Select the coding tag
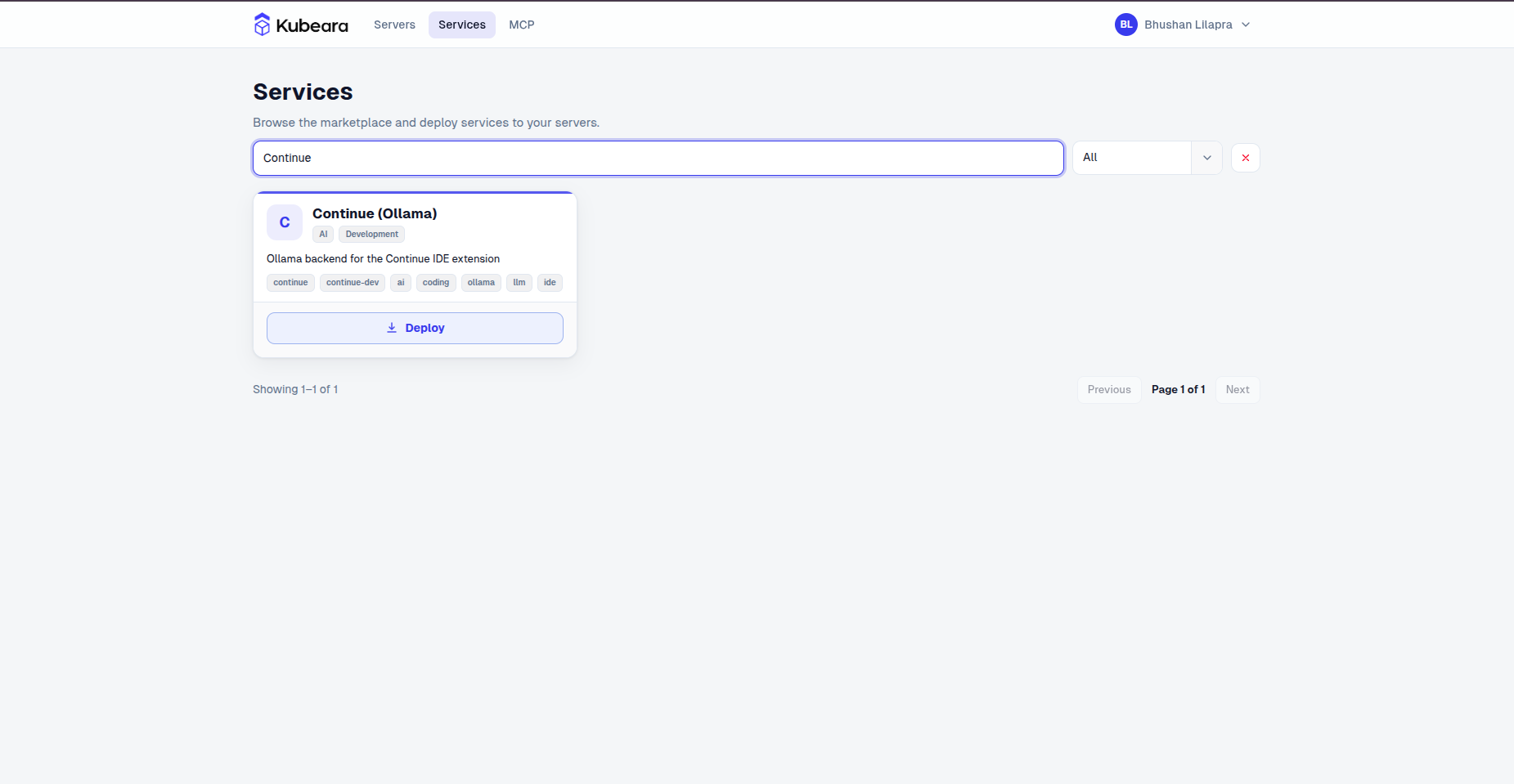The height and width of the screenshot is (784, 1514). pos(436,283)
